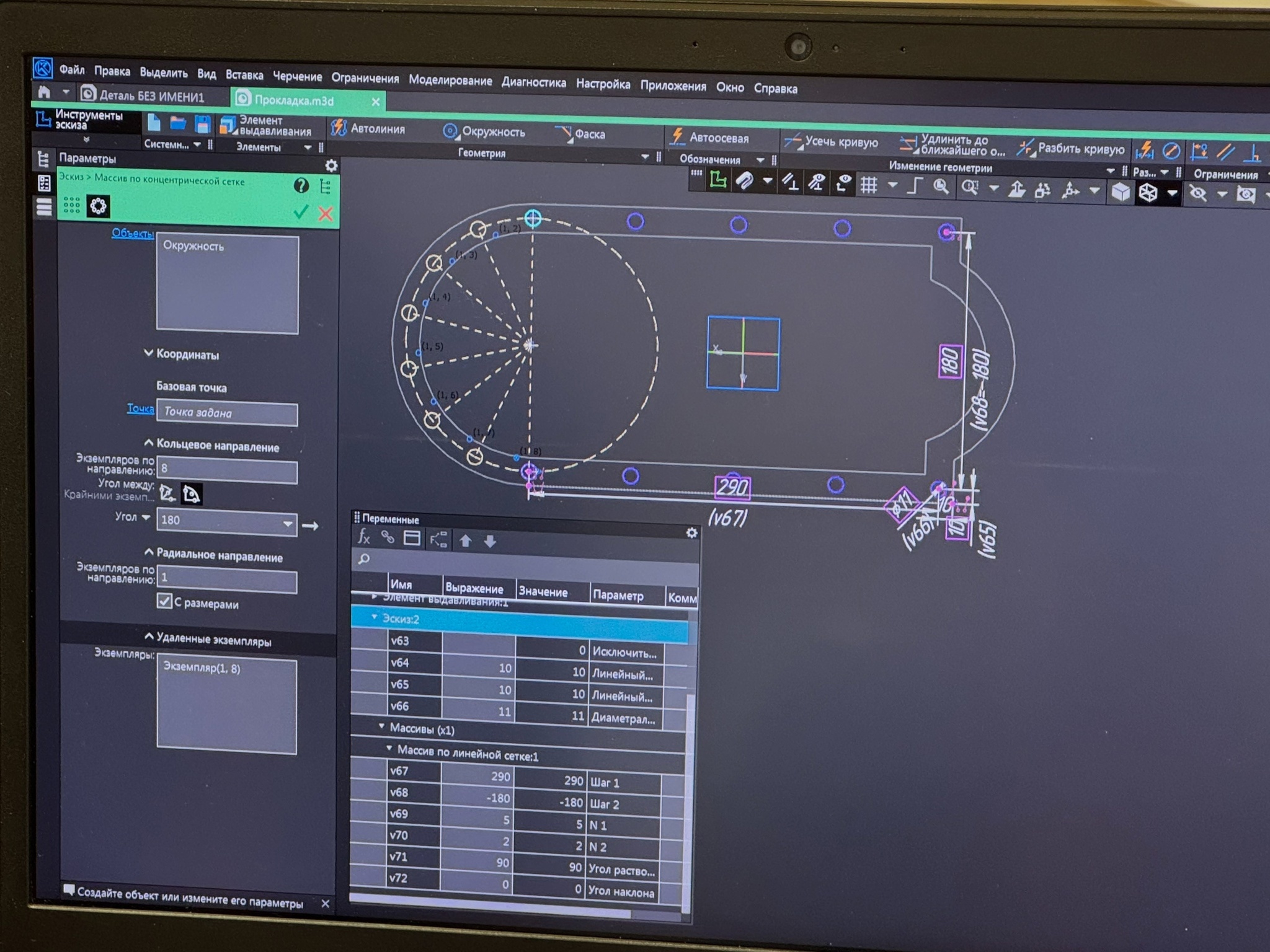Open the Угол value dropdown
Viewport: 1270px width, 952px height.
288,523
